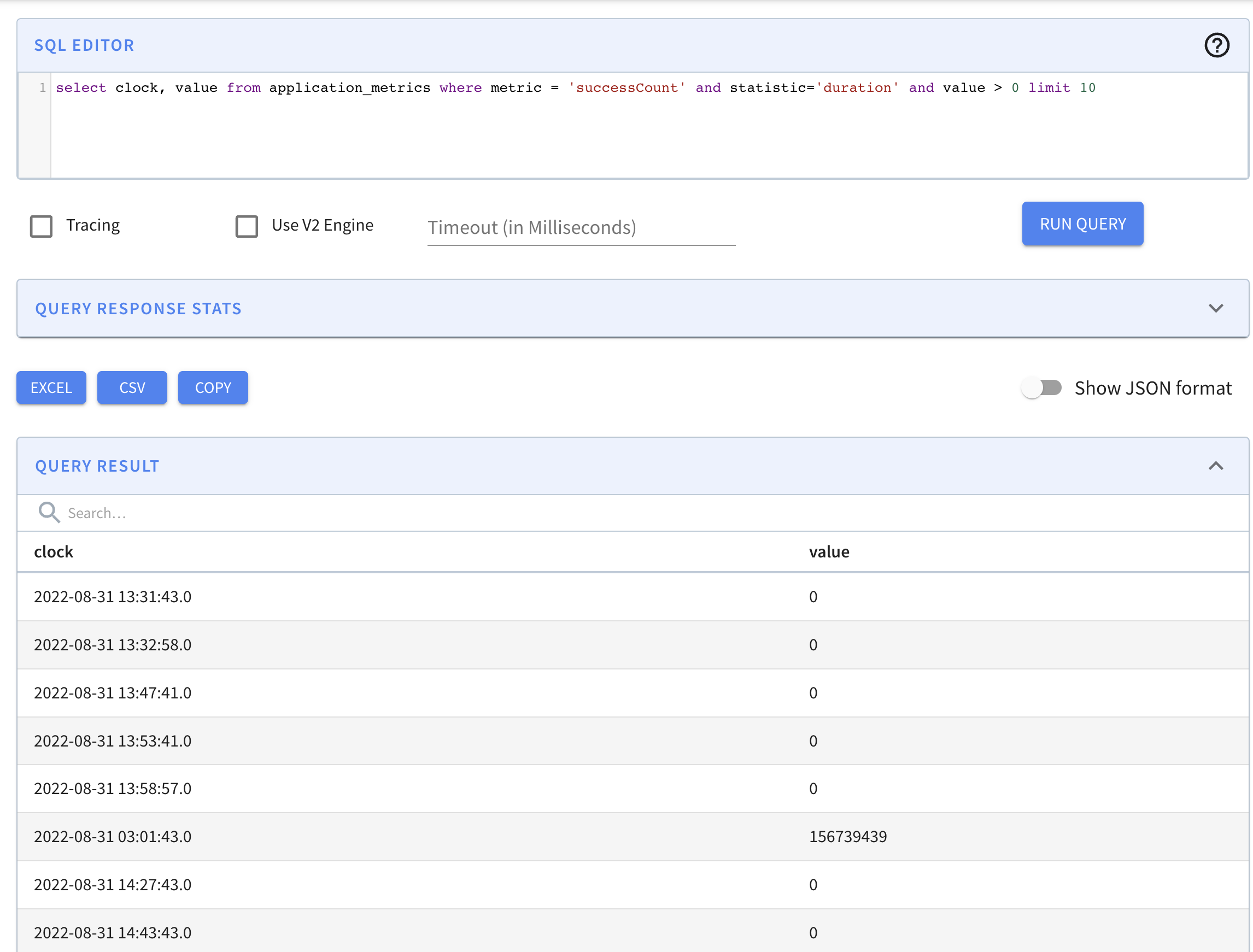Sort by the clock column header
Screen dimensions: 1253x952
[54, 552]
